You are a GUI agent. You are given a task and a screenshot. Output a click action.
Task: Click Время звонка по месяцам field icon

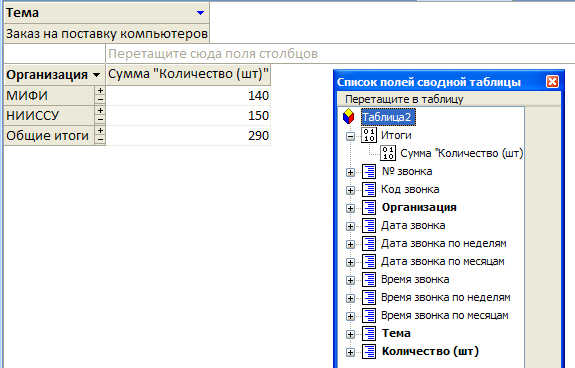point(369,315)
